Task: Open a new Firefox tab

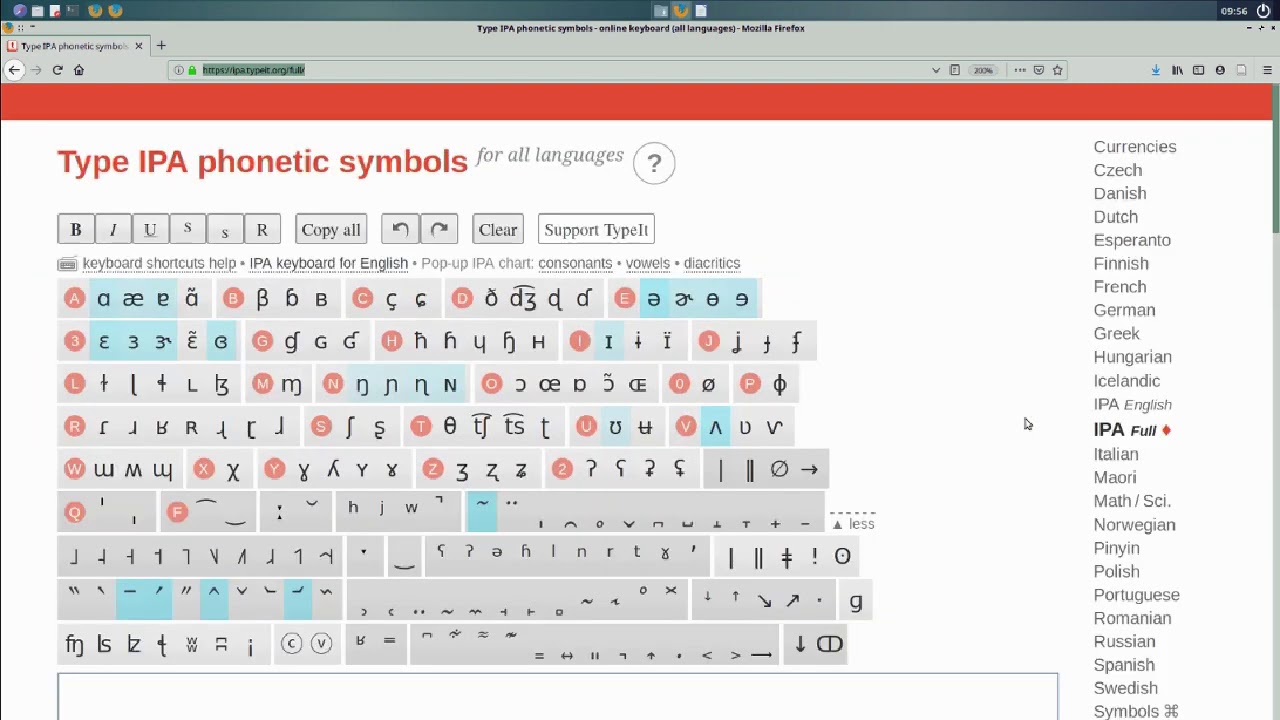Action: point(161,46)
